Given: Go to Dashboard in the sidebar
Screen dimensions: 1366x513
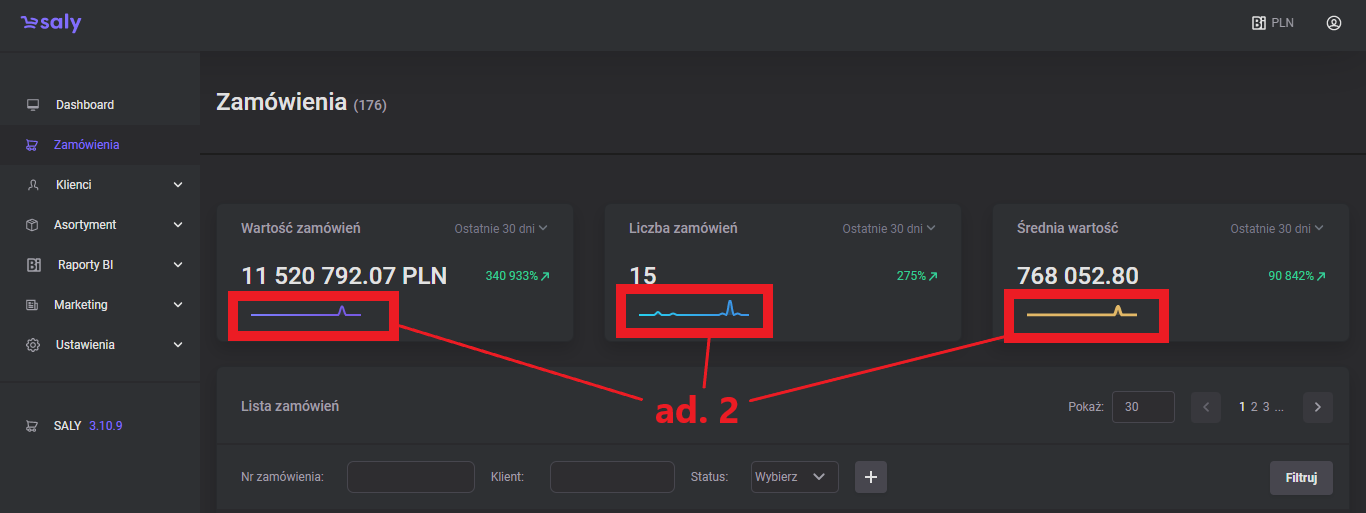Looking at the screenshot, I should (x=85, y=105).
